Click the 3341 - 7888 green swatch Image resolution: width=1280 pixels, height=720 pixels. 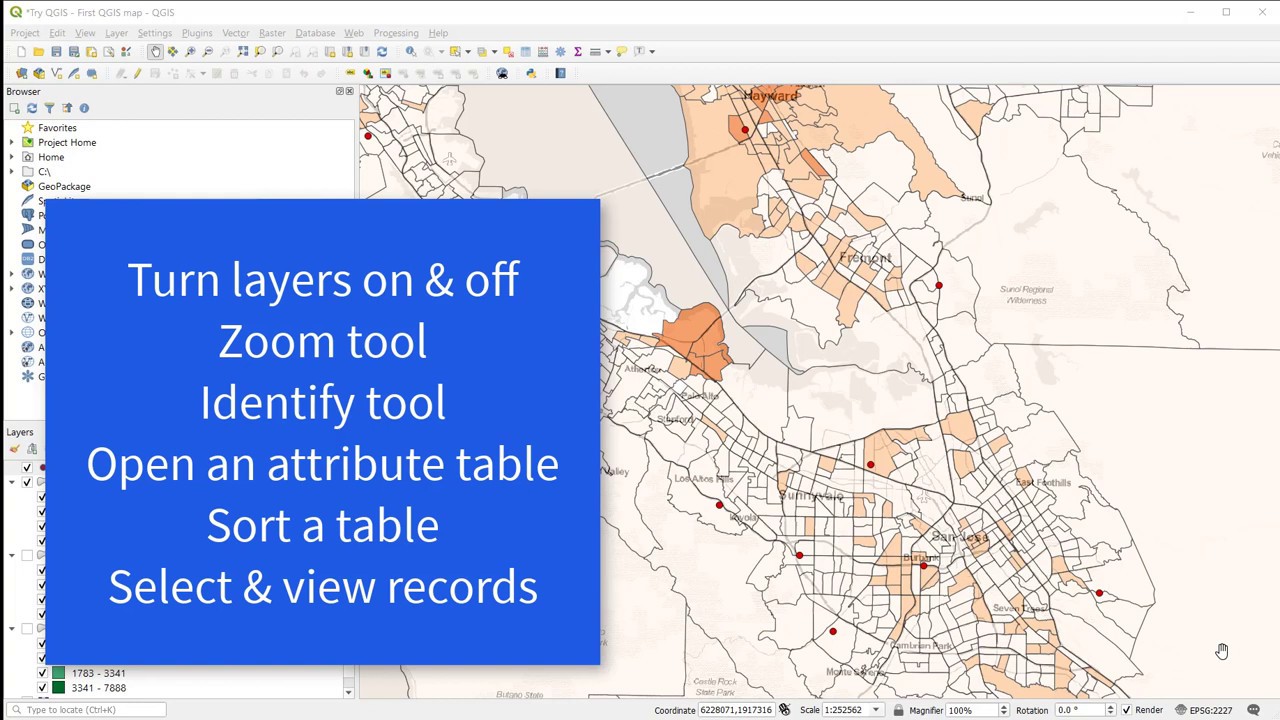tap(59, 688)
